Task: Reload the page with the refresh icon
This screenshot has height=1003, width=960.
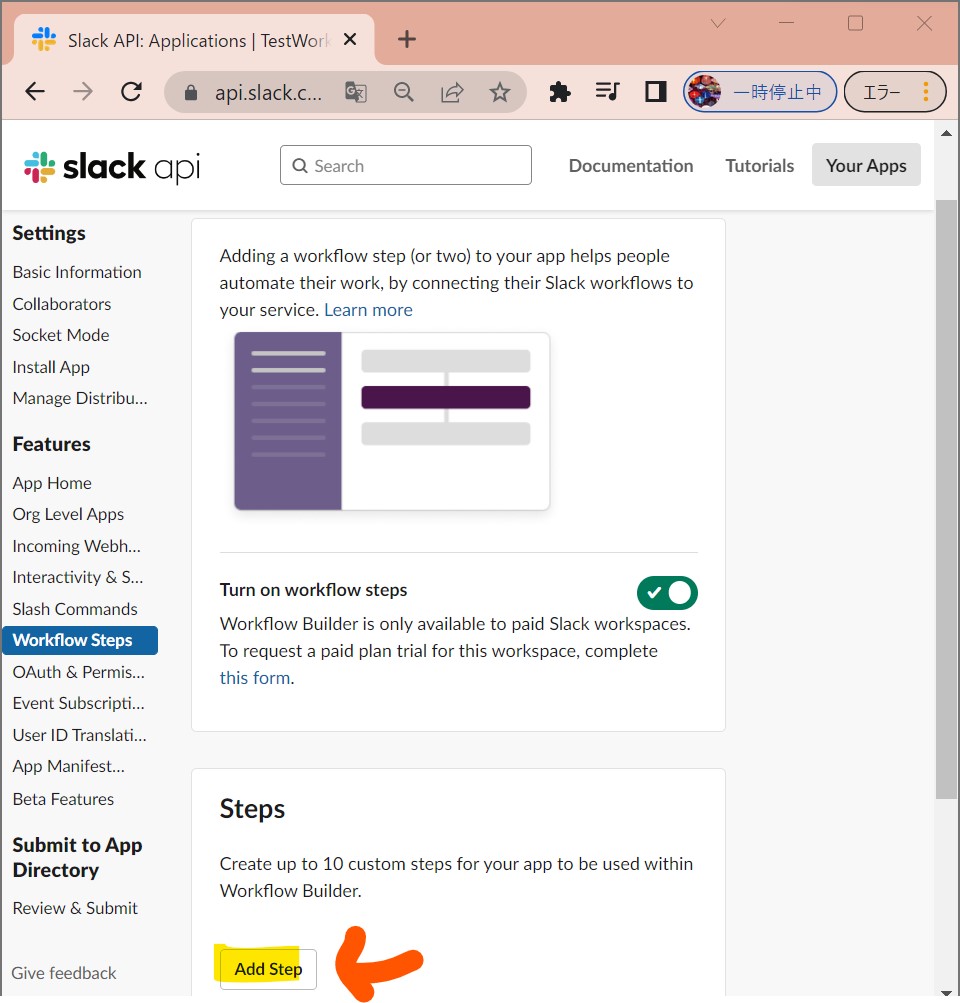Action: [x=131, y=92]
